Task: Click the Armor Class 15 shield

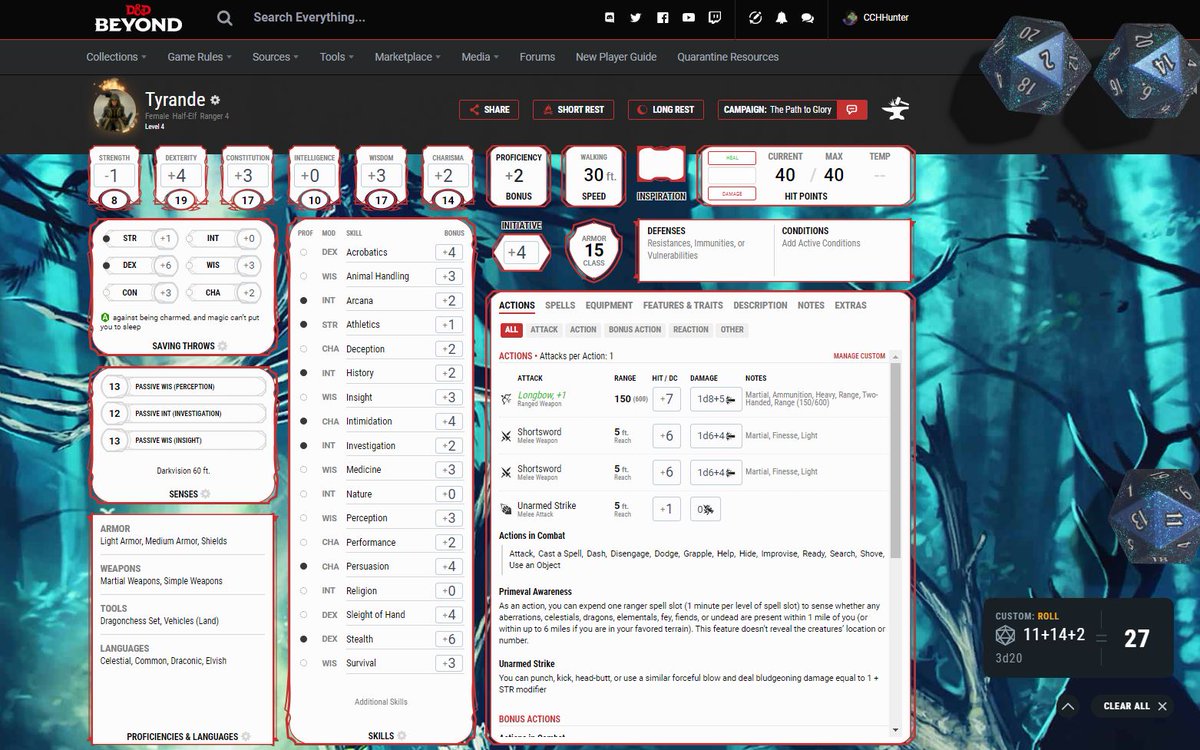Action: (x=594, y=251)
